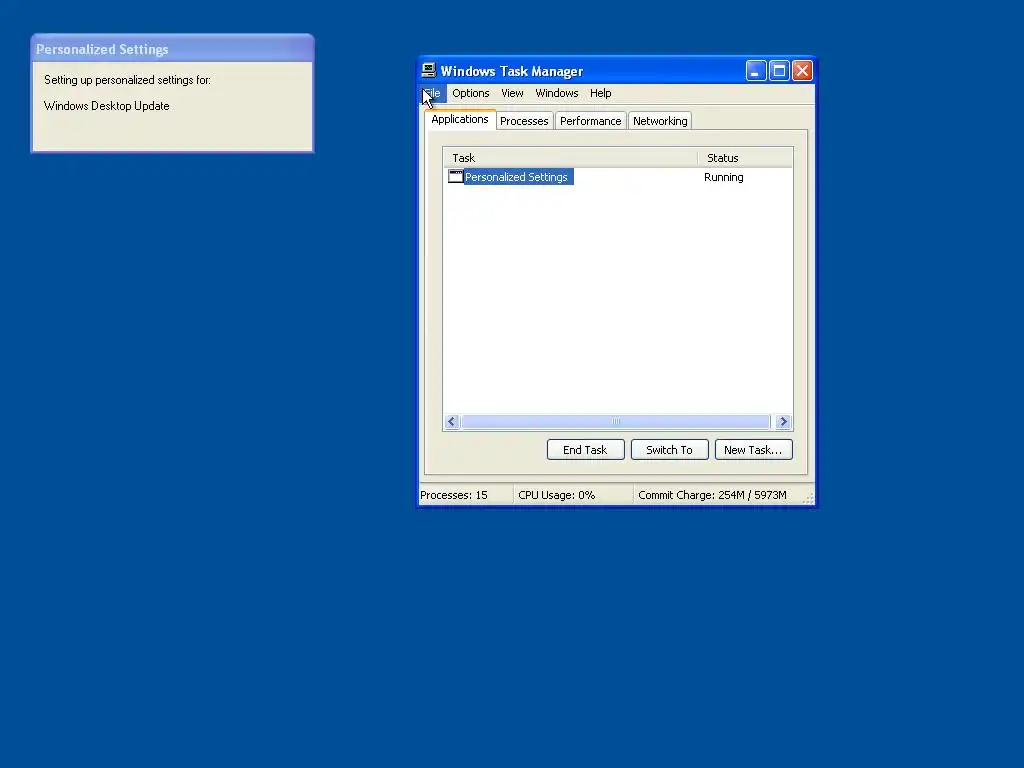Click 'Windows Desktop Update' text in dialog

pos(106,106)
